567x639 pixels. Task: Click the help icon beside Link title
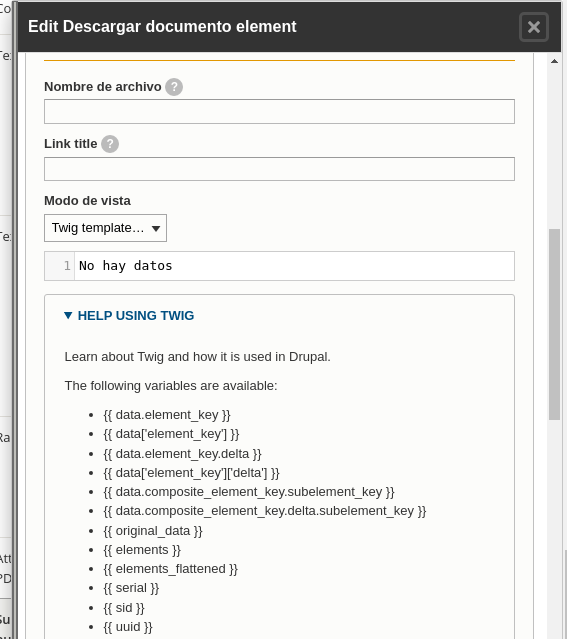(x=110, y=144)
